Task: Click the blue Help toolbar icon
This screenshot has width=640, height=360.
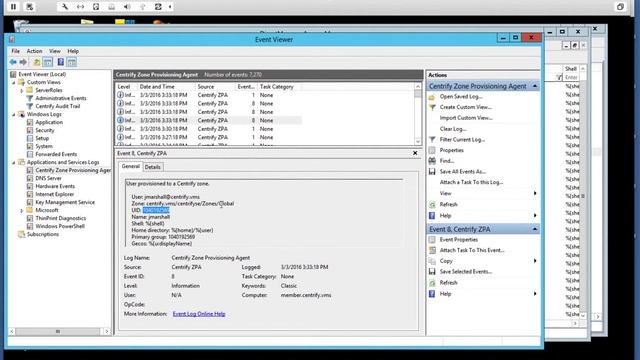Action: click(60, 62)
